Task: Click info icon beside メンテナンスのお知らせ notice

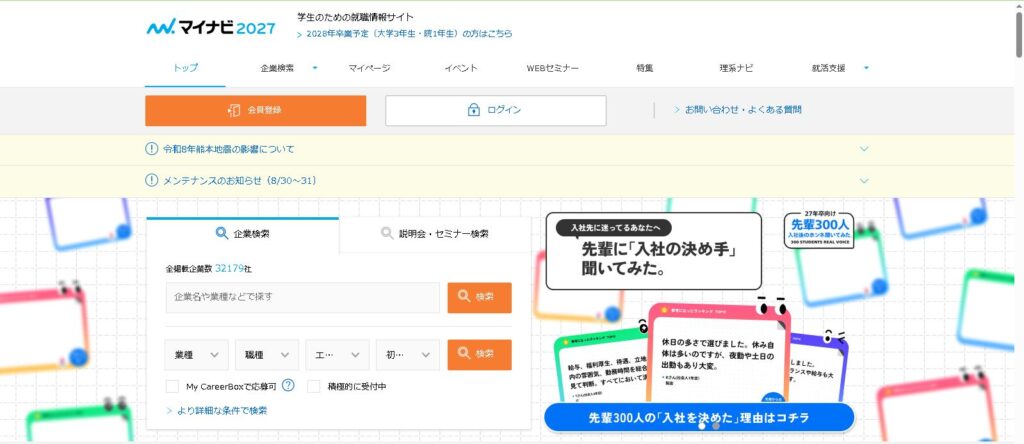Action: coord(152,180)
